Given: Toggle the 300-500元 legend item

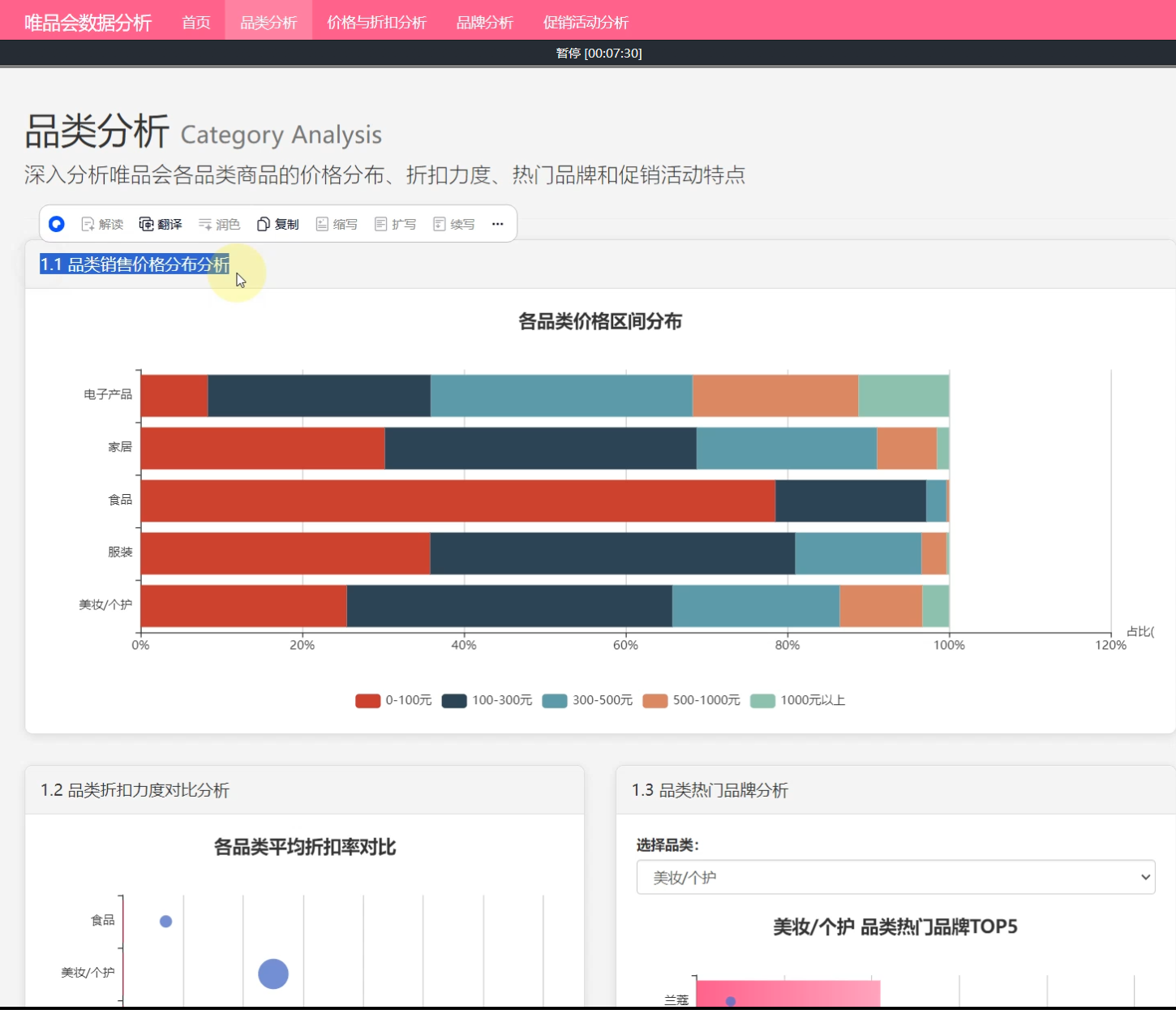Looking at the screenshot, I should click(587, 700).
